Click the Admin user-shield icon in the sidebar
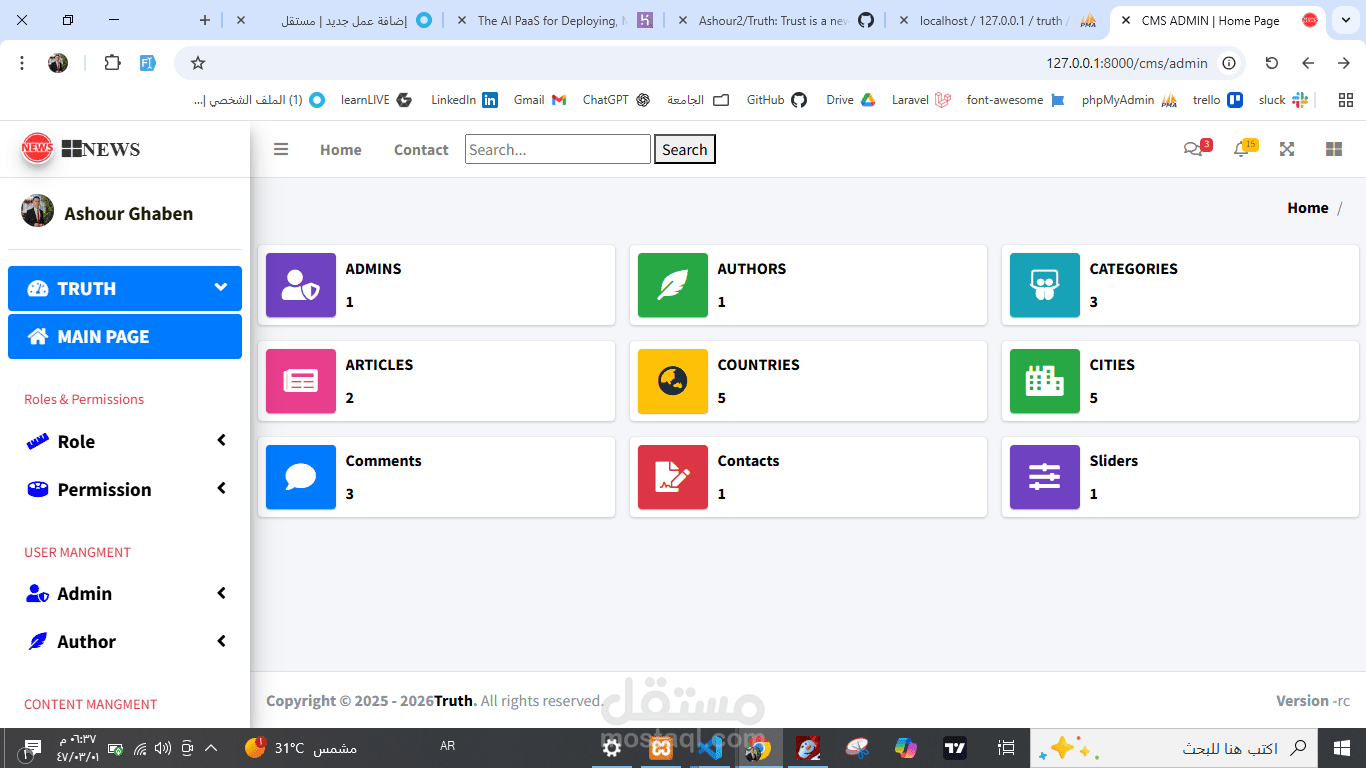 [x=37, y=594]
